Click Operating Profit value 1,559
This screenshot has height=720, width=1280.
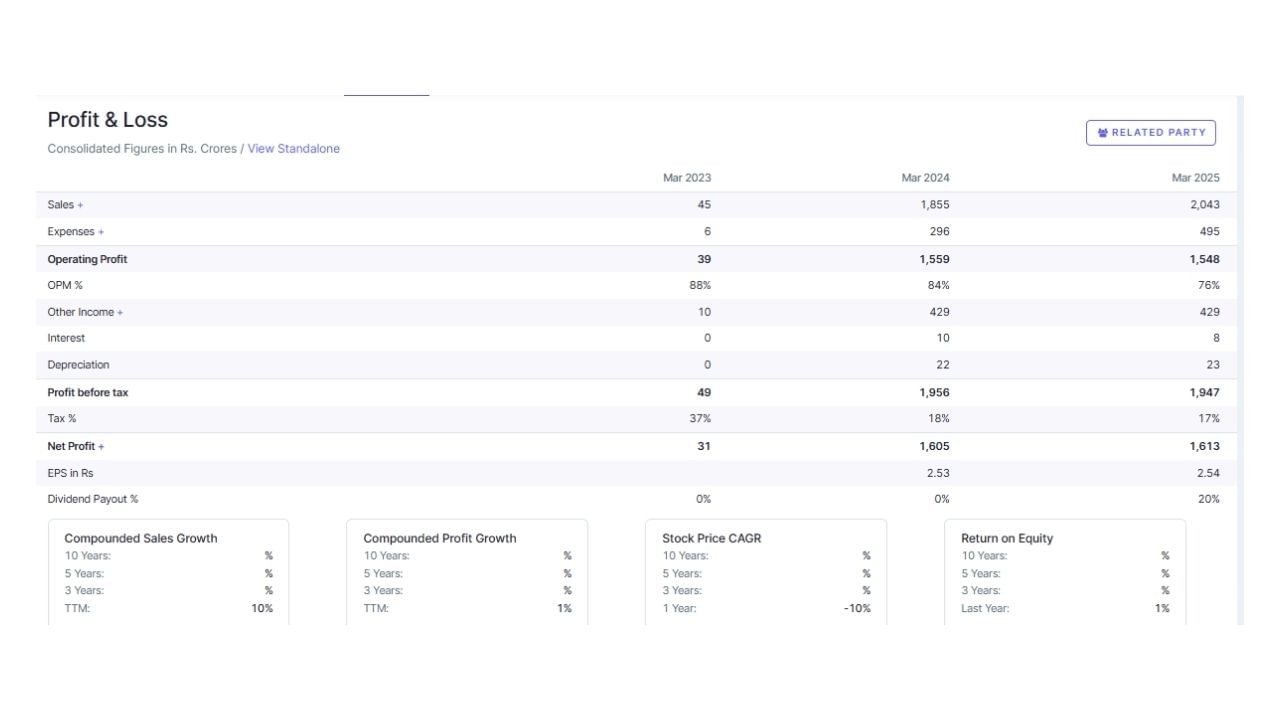(x=934, y=259)
